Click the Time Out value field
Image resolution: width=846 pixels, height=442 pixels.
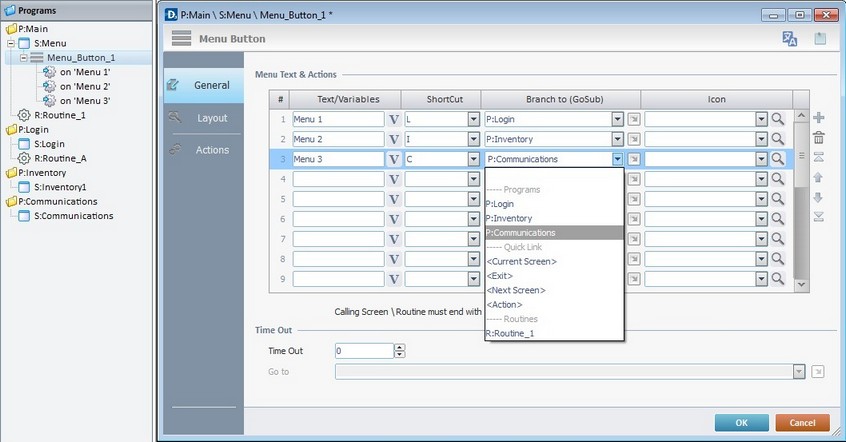click(x=364, y=351)
